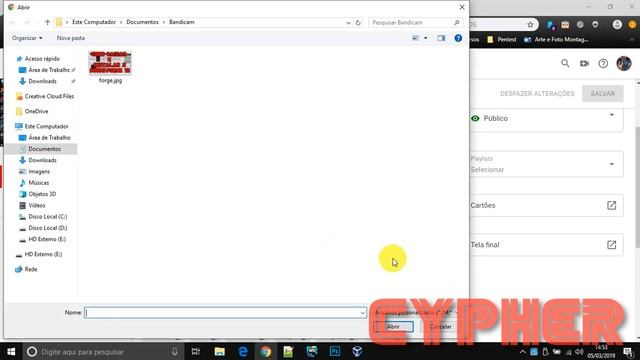Expand the Nome field dropdown arrow
640x360 pixels.
tap(362, 313)
